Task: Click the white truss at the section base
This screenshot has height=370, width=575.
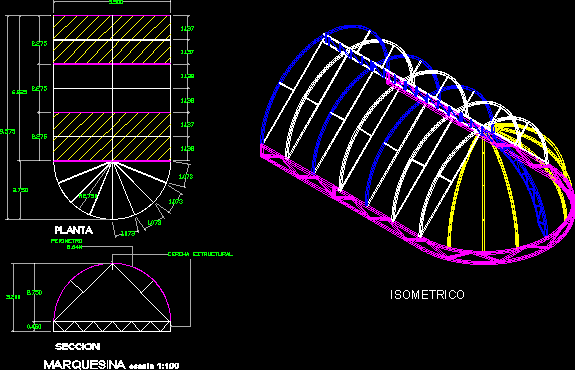Action: 112,326
